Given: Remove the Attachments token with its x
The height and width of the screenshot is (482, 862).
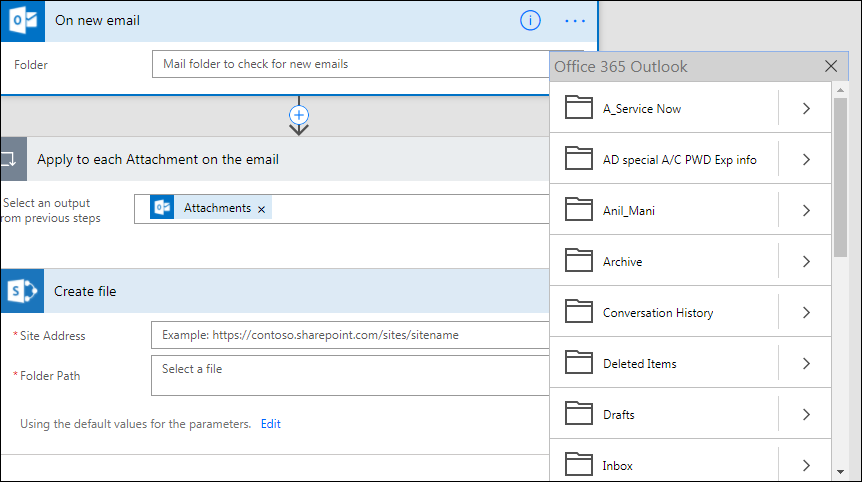Looking at the screenshot, I should point(262,209).
